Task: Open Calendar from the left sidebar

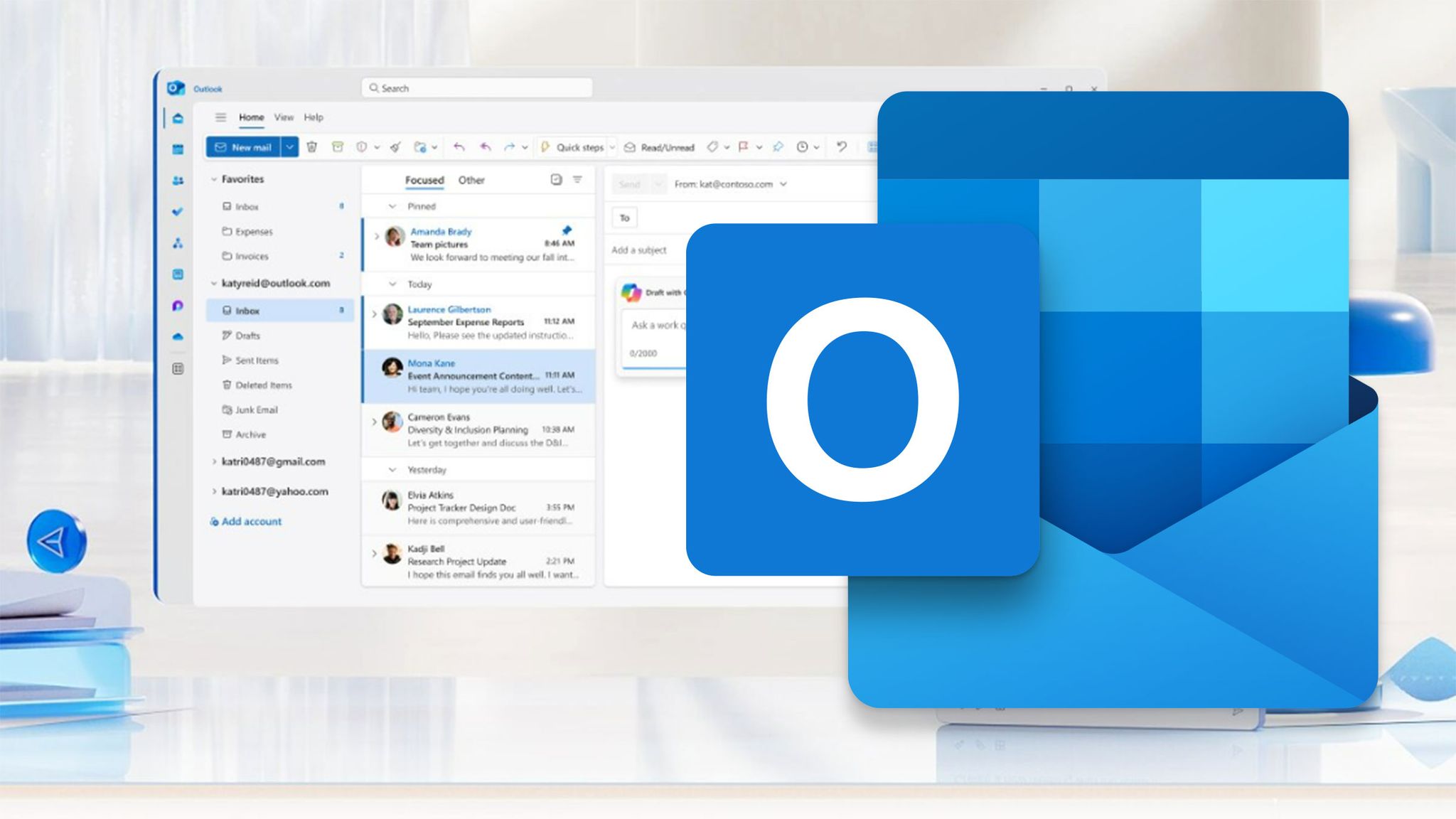Action: [178, 149]
